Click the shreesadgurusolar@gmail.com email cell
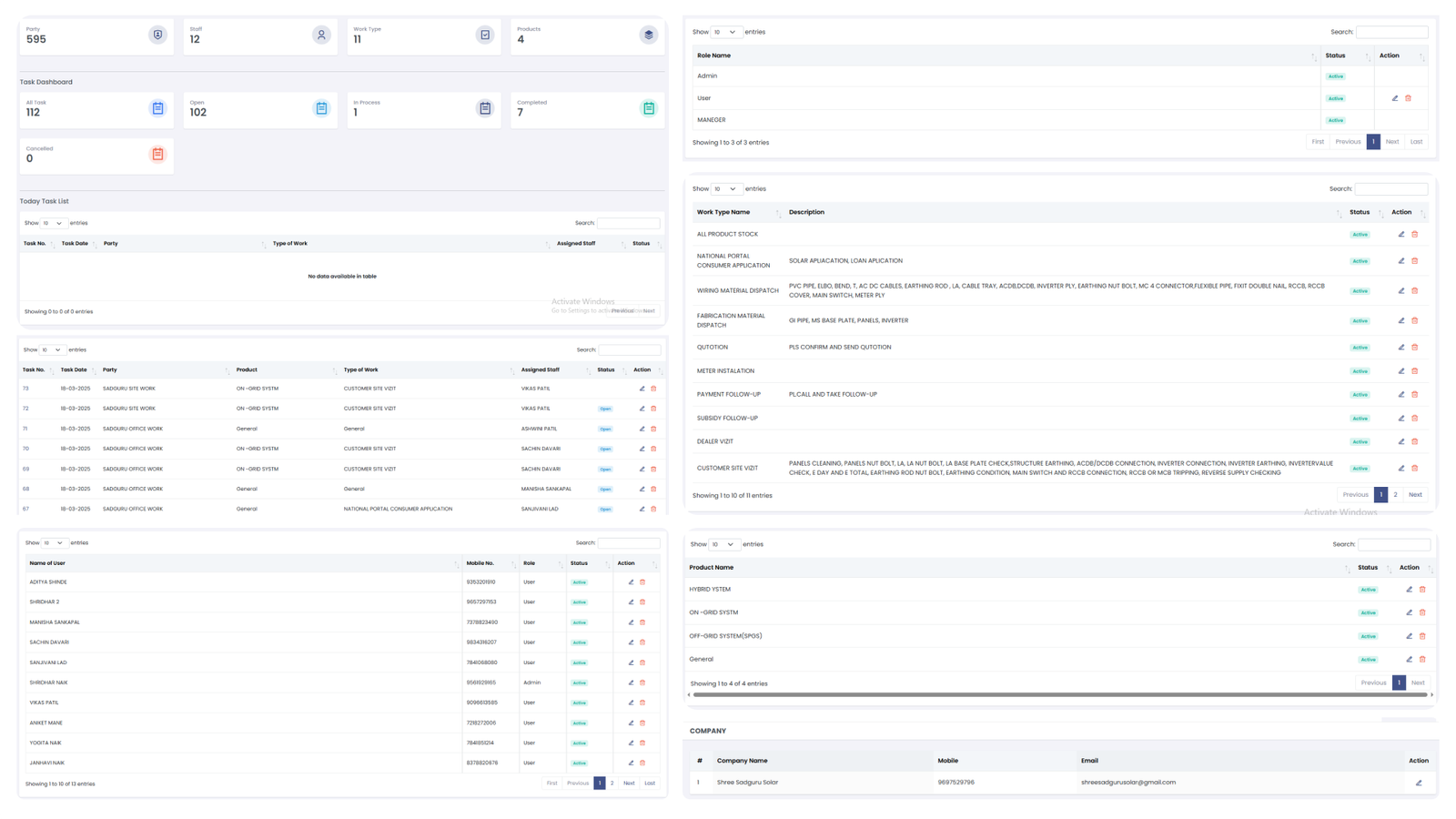This screenshot has height=819, width=1456. [x=1128, y=783]
